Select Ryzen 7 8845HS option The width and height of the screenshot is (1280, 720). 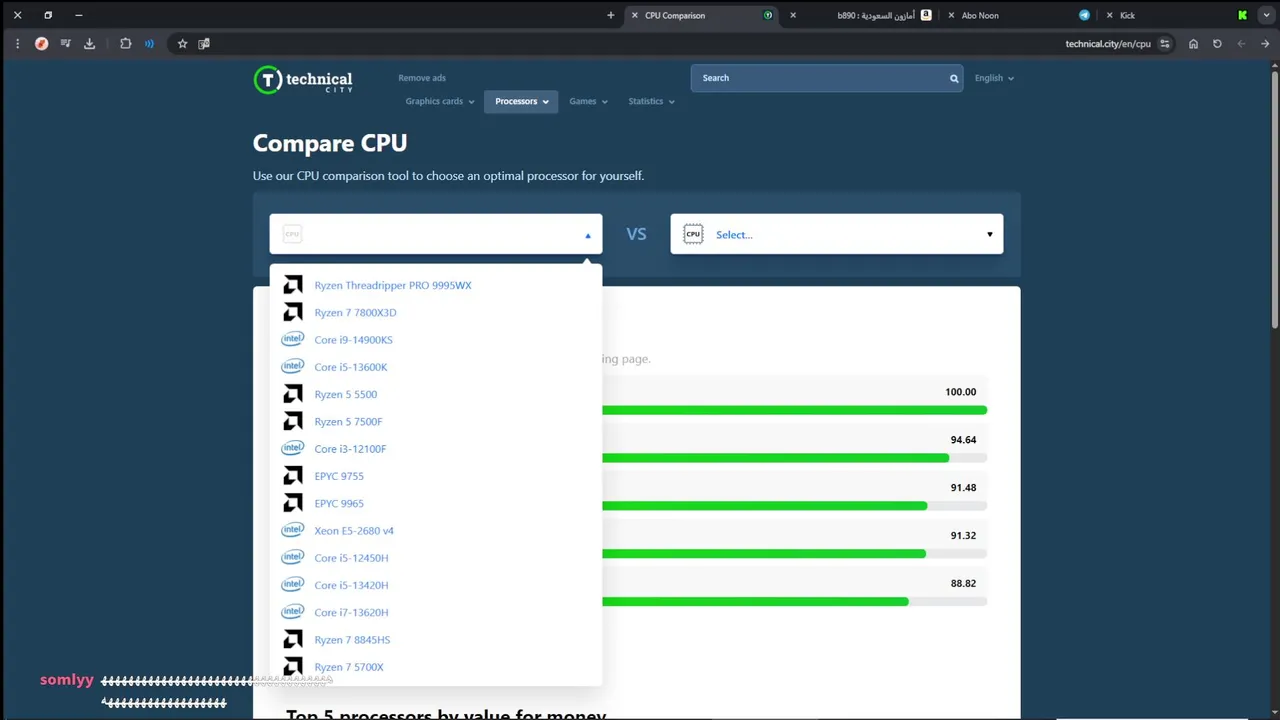click(x=436, y=640)
